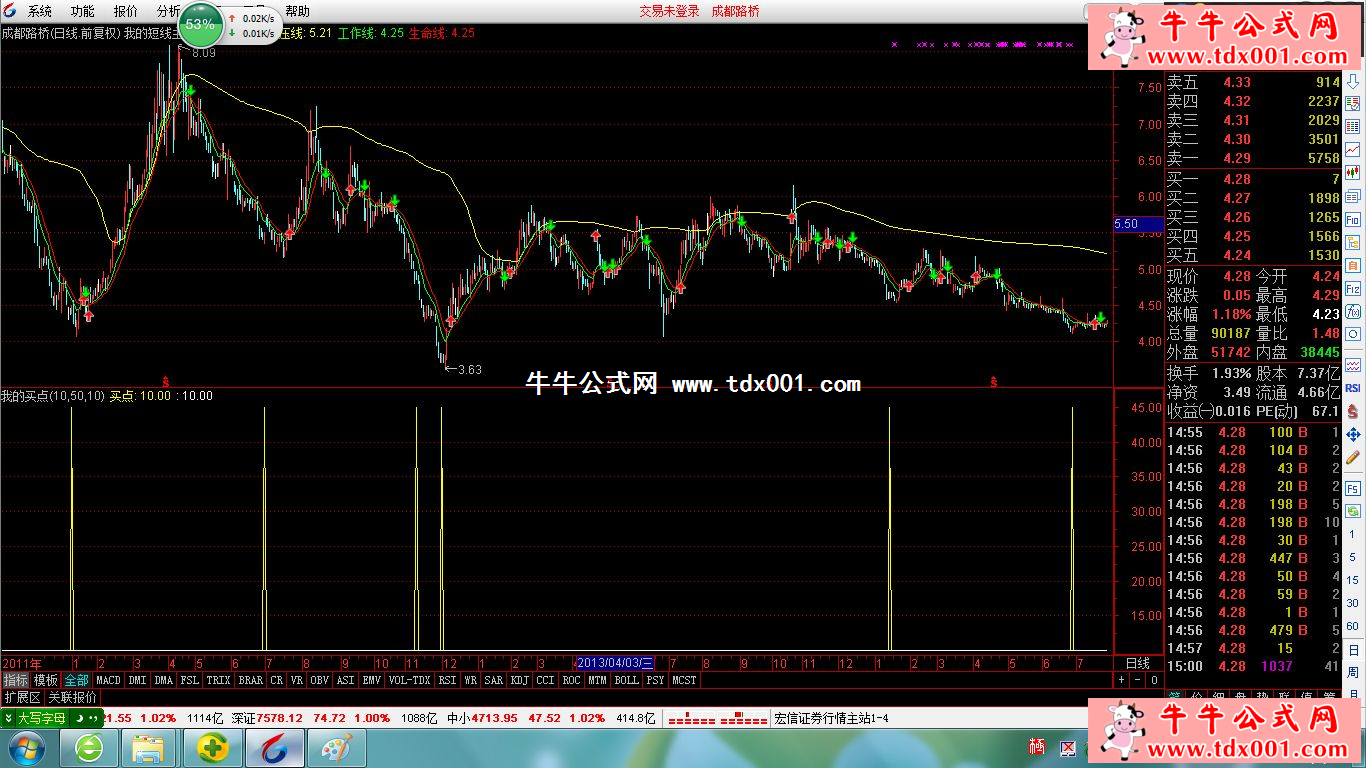Open the 系统 menu
This screenshot has height=768, width=1366.
40,11
